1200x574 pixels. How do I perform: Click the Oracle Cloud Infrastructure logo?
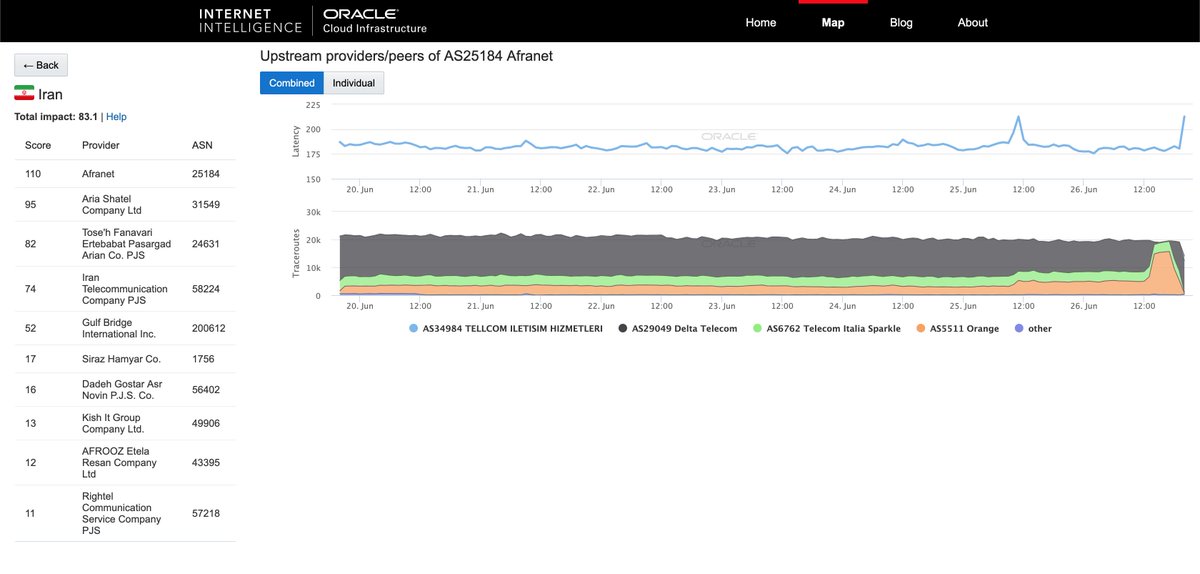[375, 20]
